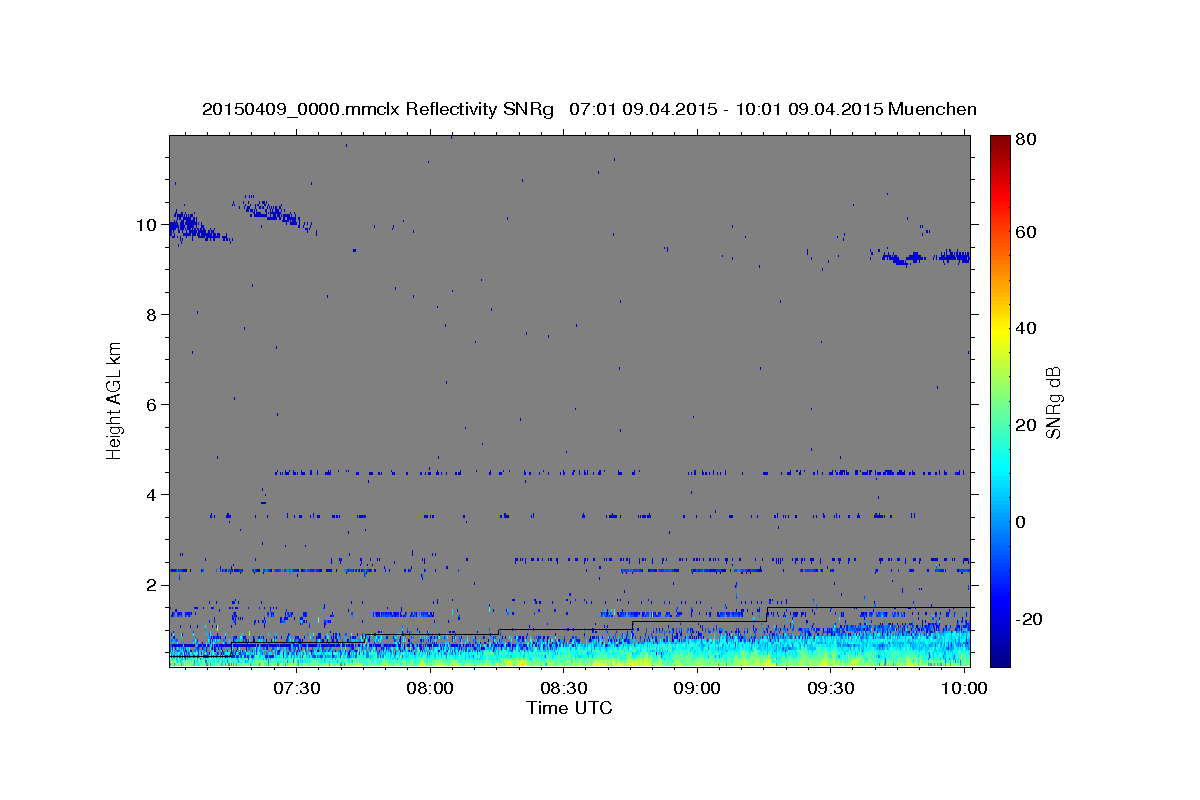Click the height tick label 4
This screenshot has width=1200, height=800.
coord(153,494)
